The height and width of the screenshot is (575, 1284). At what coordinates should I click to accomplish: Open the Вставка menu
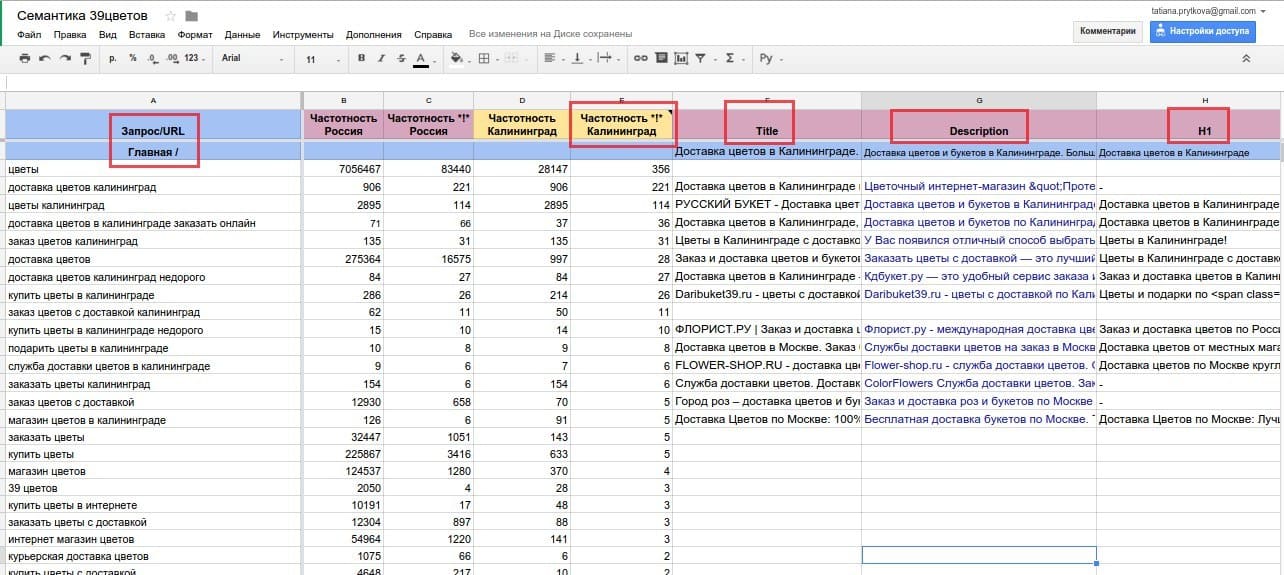[147, 34]
